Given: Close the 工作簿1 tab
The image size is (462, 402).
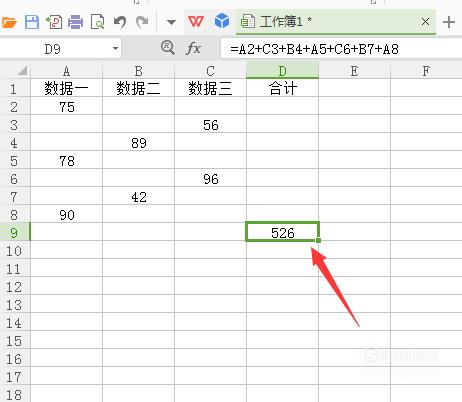Looking at the screenshot, I should (x=425, y=22).
